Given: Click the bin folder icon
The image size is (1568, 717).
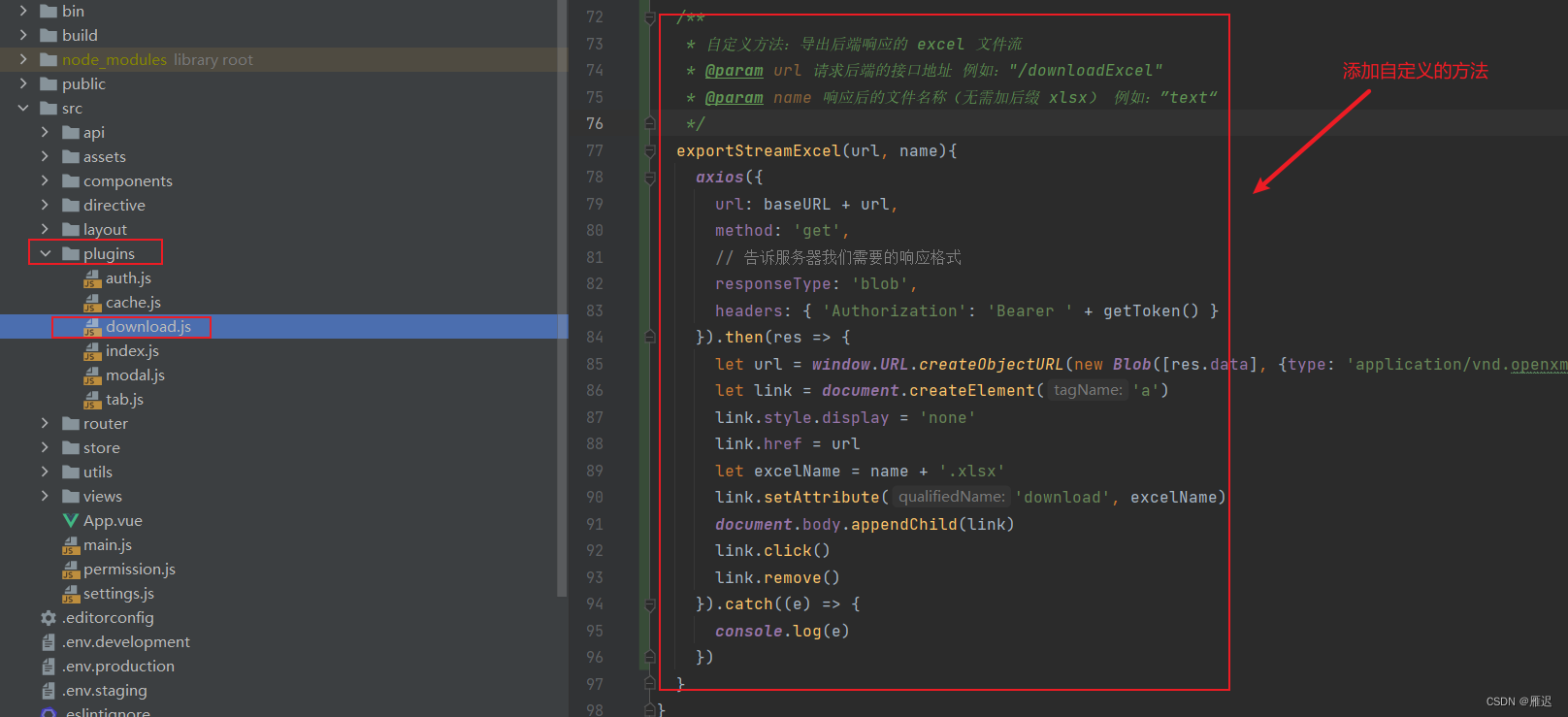Looking at the screenshot, I should (x=49, y=11).
